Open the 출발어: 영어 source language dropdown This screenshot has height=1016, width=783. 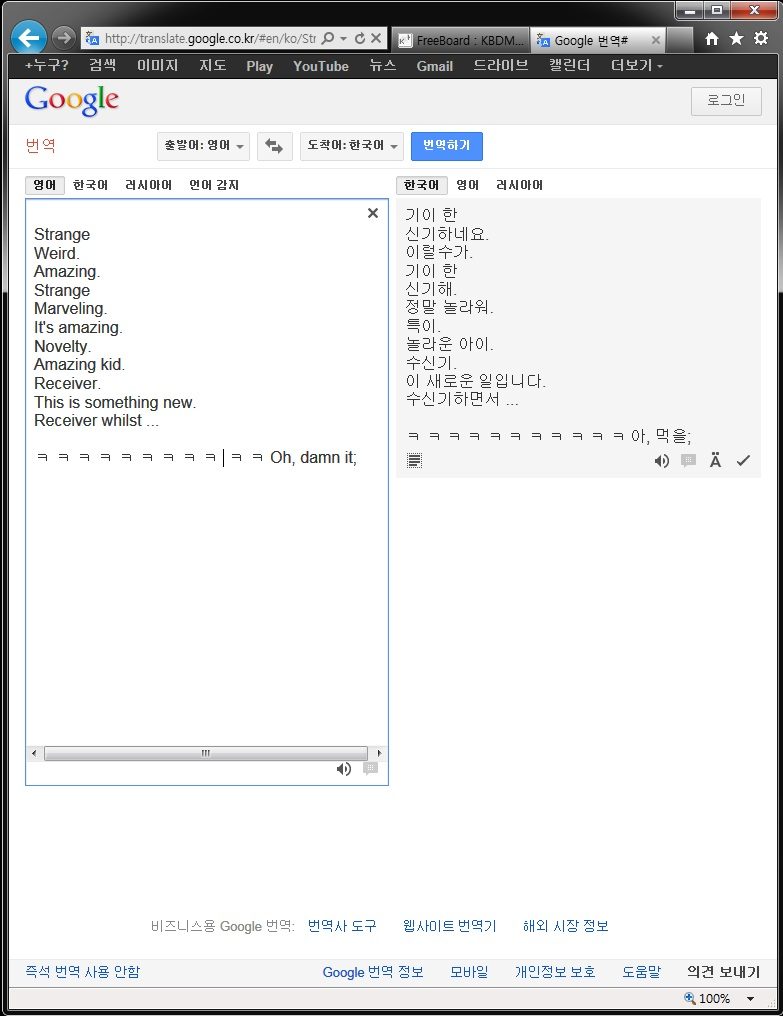[204, 146]
